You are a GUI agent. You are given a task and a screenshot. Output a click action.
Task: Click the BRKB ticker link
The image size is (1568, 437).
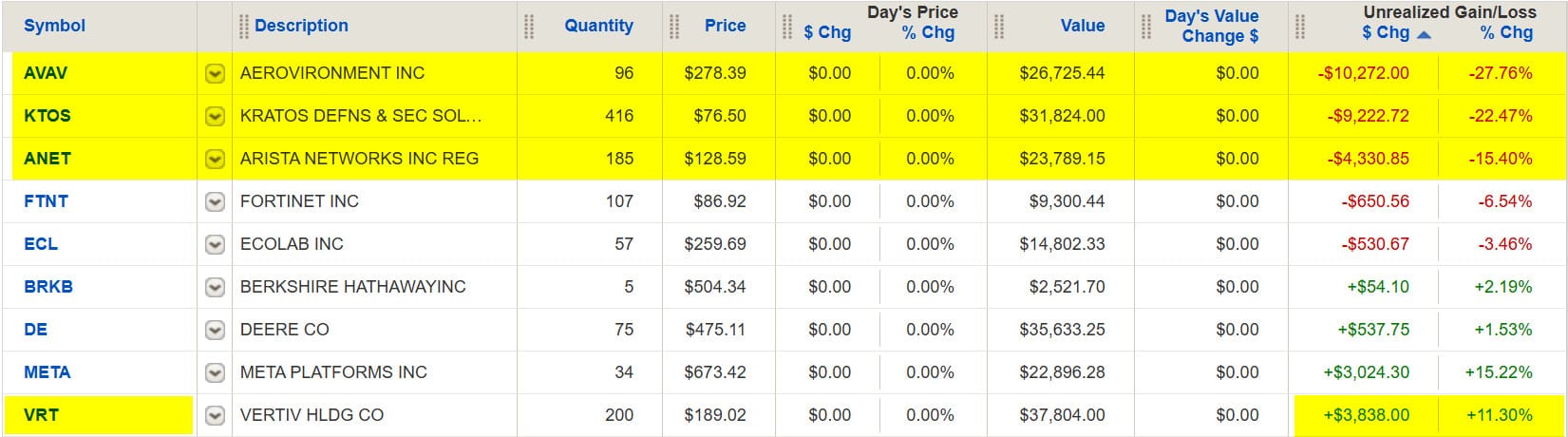click(48, 287)
